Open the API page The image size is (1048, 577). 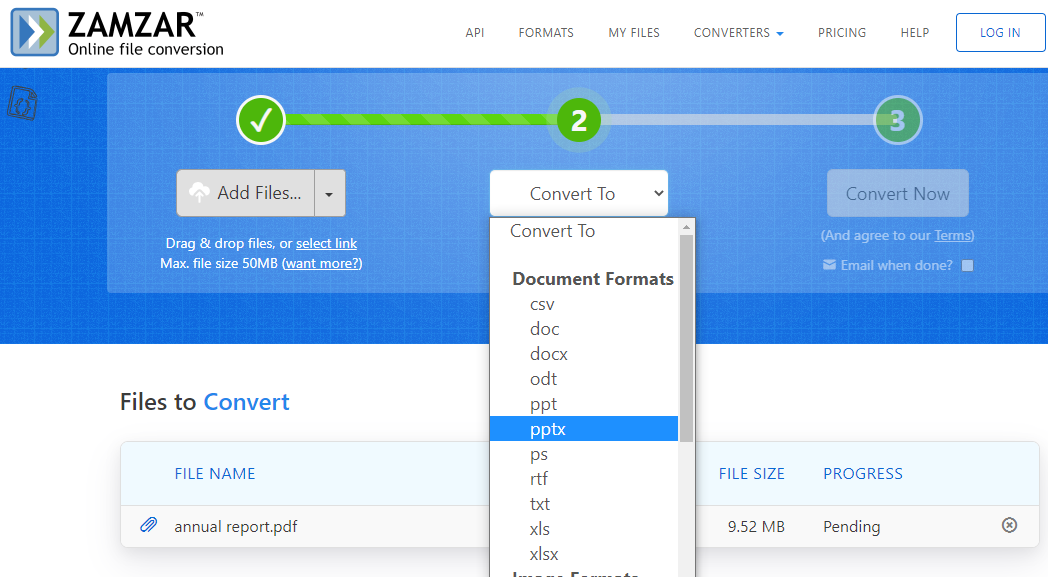(x=475, y=33)
